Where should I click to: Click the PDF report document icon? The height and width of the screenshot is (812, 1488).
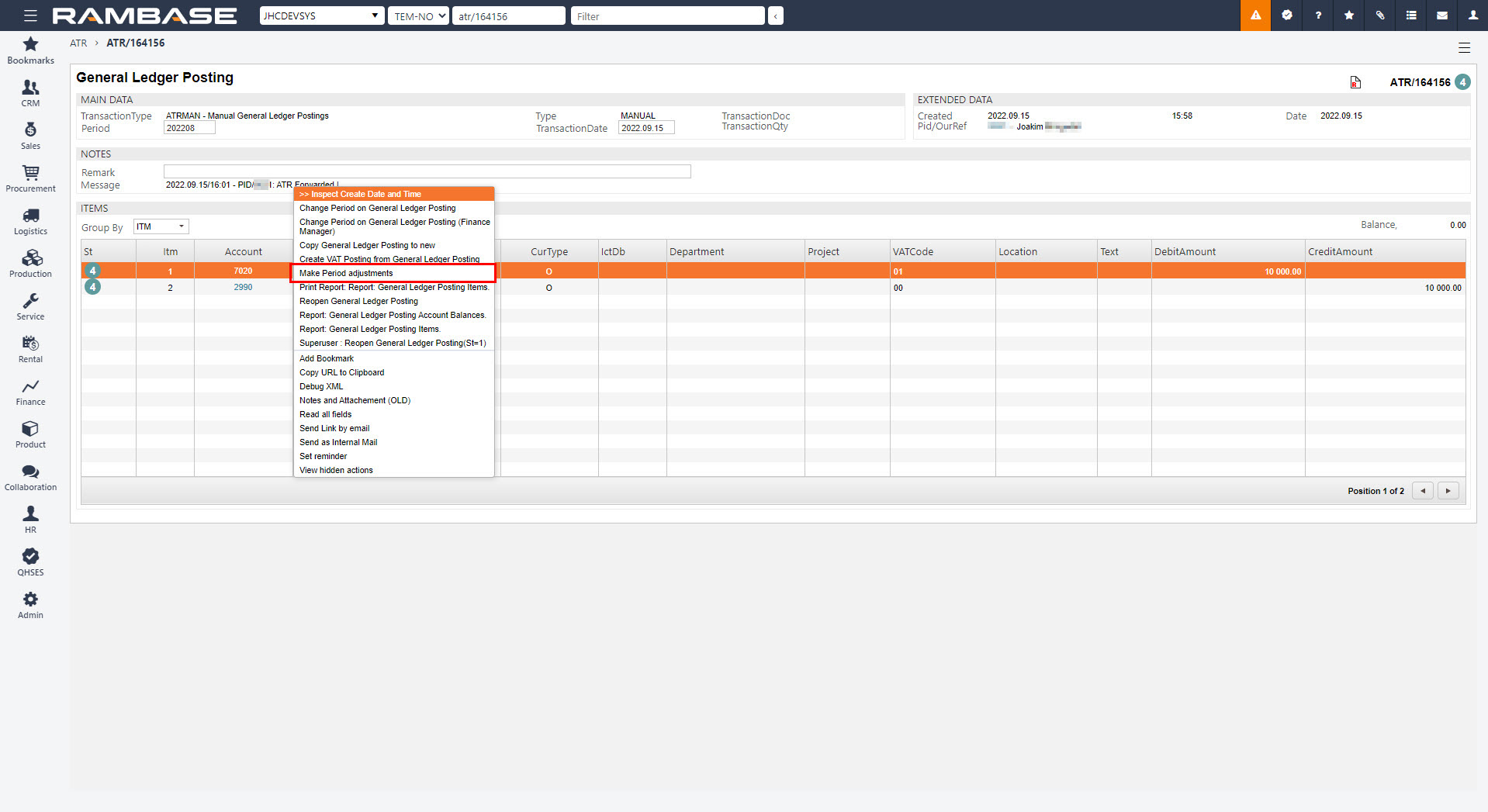click(x=1355, y=82)
